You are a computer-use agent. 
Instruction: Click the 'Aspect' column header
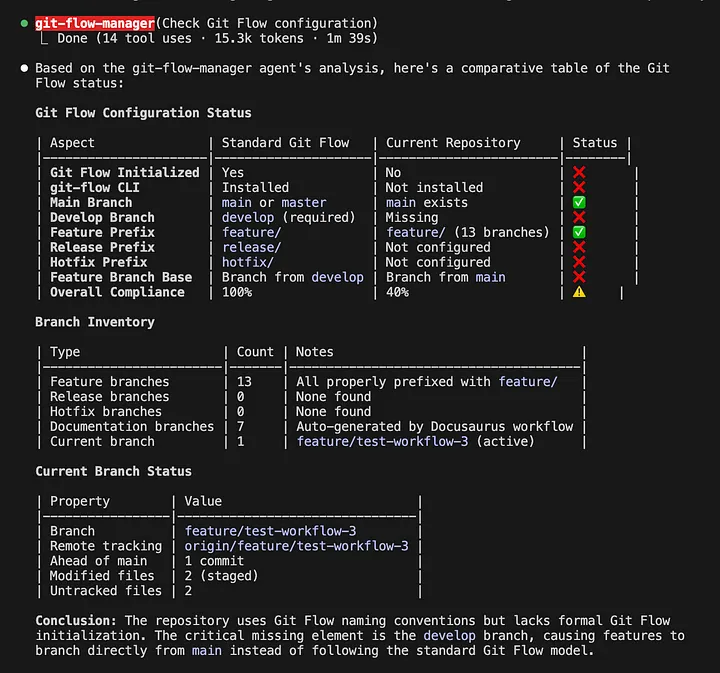[72, 143]
